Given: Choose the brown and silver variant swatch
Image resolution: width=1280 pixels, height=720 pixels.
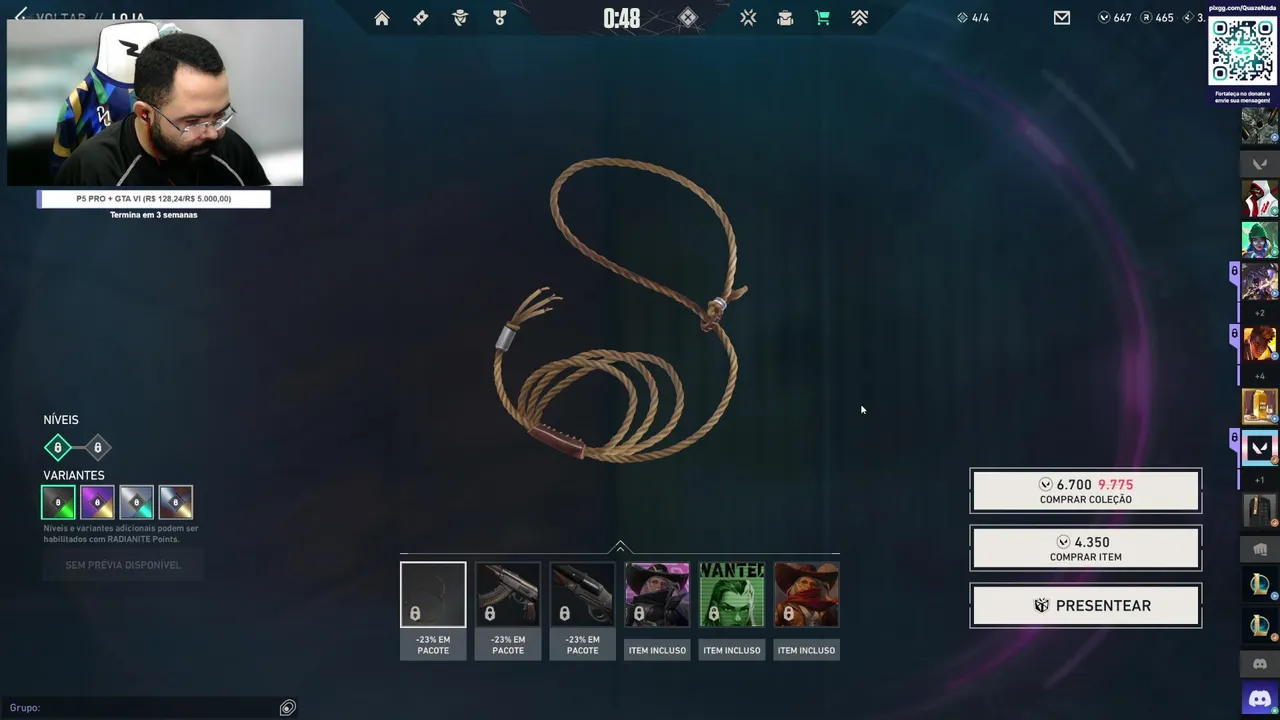Looking at the screenshot, I should point(175,502).
